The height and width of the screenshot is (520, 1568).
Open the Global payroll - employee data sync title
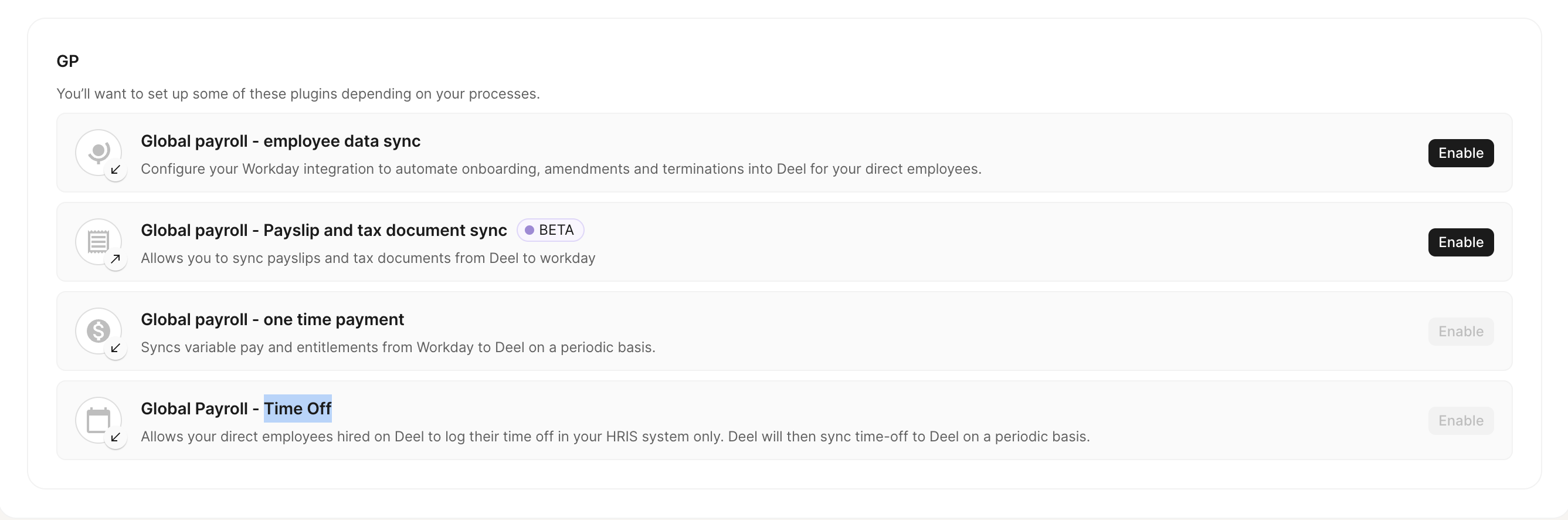[x=280, y=141]
